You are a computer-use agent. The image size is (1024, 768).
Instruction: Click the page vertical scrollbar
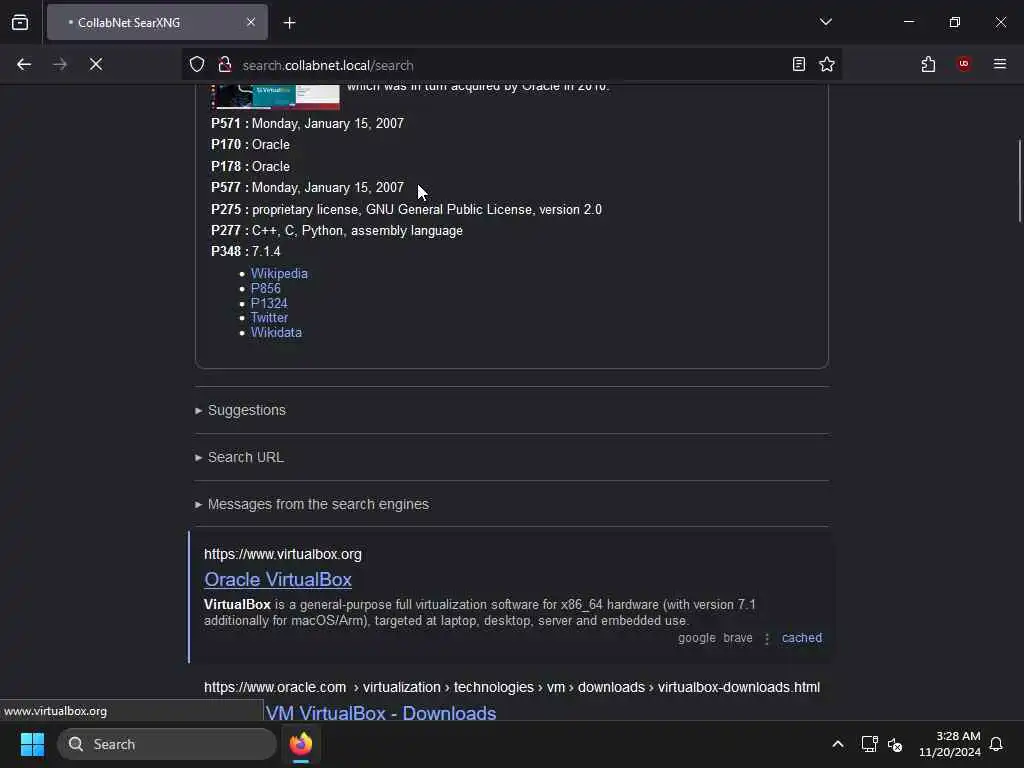point(1019,181)
